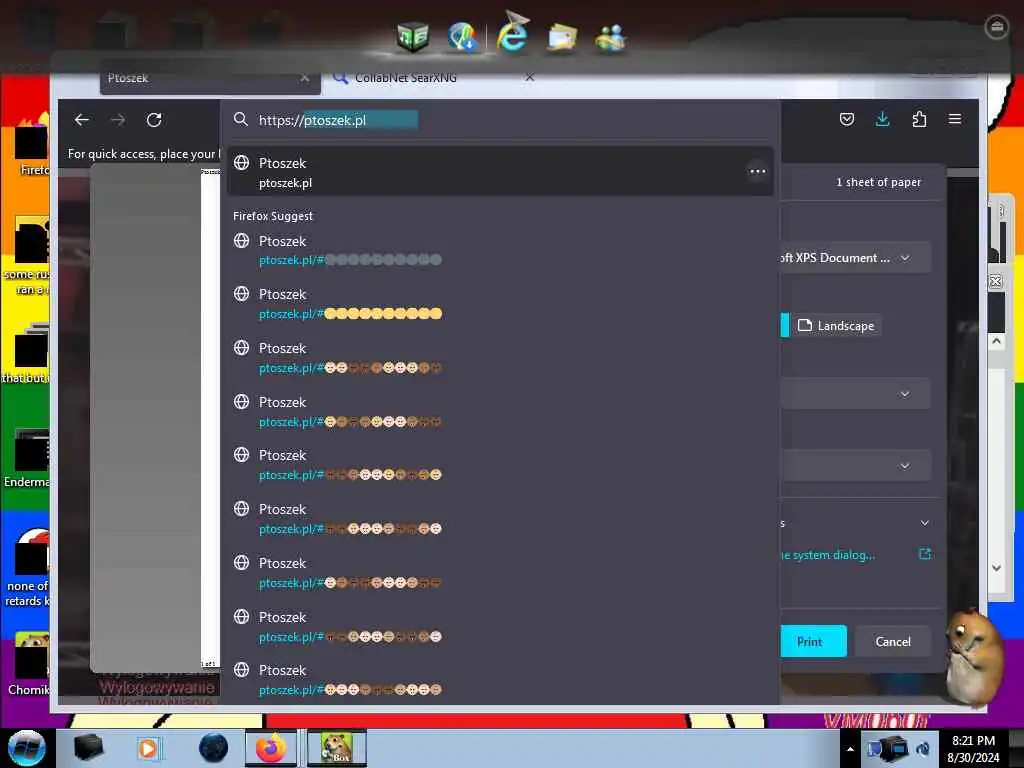This screenshot has width=1024, height=768.
Task: Open the extensions puzzle-piece icon
Action: (x=919, y=120)
